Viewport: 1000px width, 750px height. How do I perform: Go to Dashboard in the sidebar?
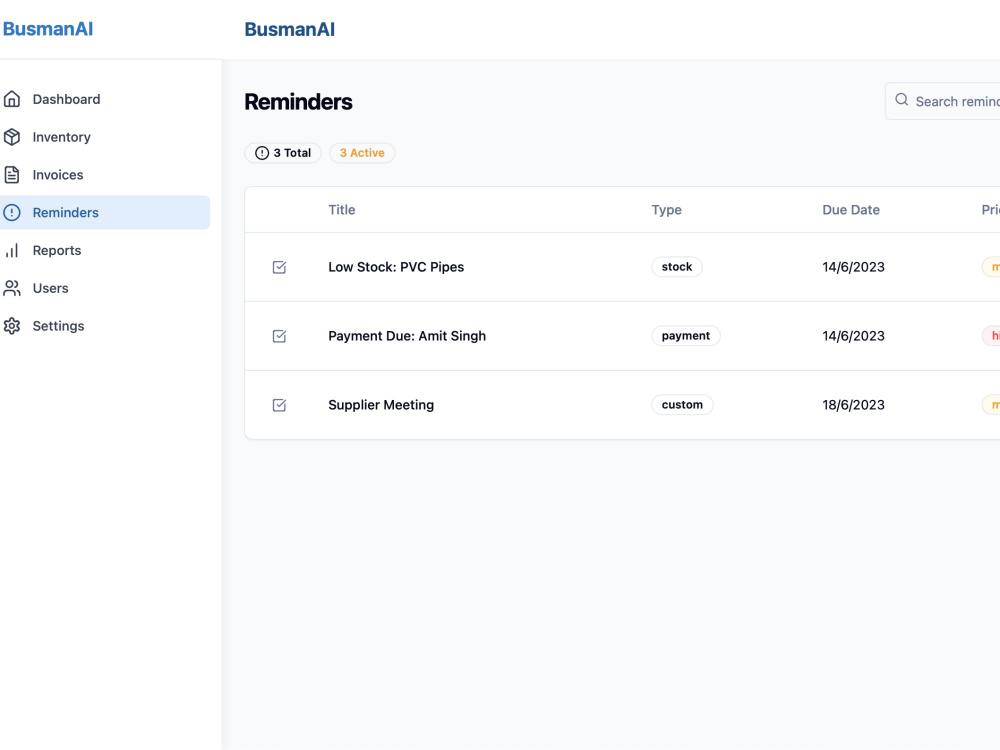coord(105,99)
